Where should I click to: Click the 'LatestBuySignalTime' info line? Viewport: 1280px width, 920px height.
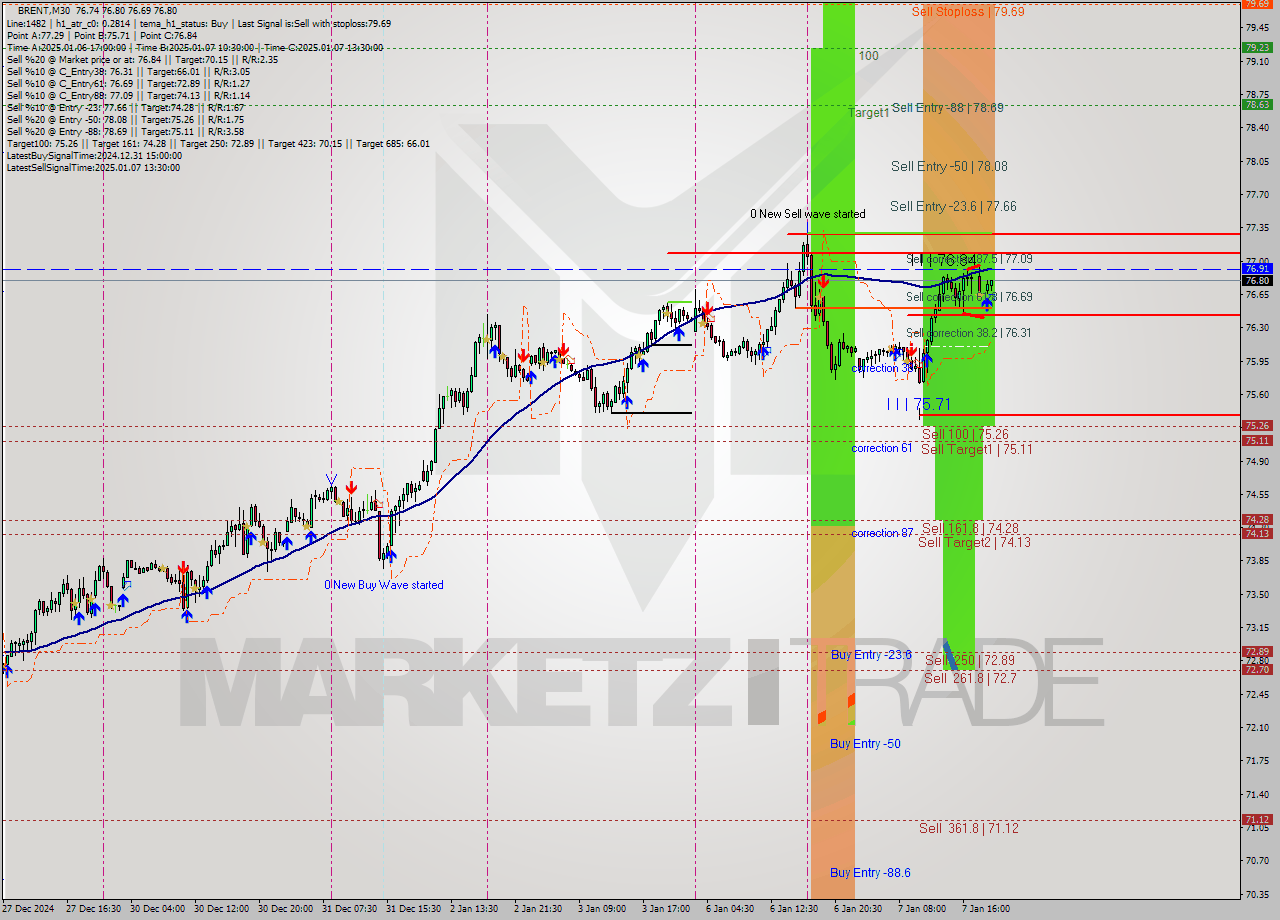[94, 155]
